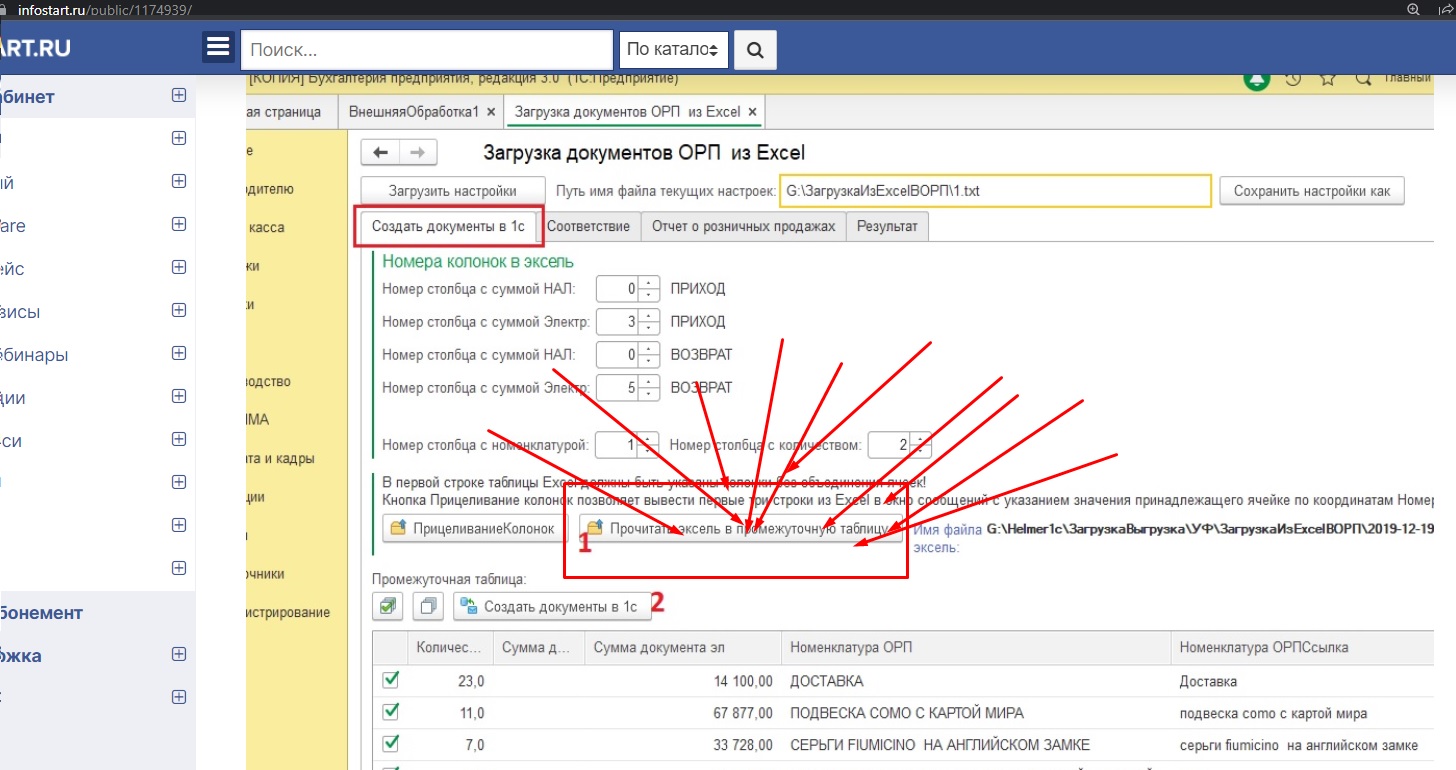Toggle the checkbox in the ДОСТАВКА row
Viewport: 1456px width, 770px height.
(x=391, y=680)
